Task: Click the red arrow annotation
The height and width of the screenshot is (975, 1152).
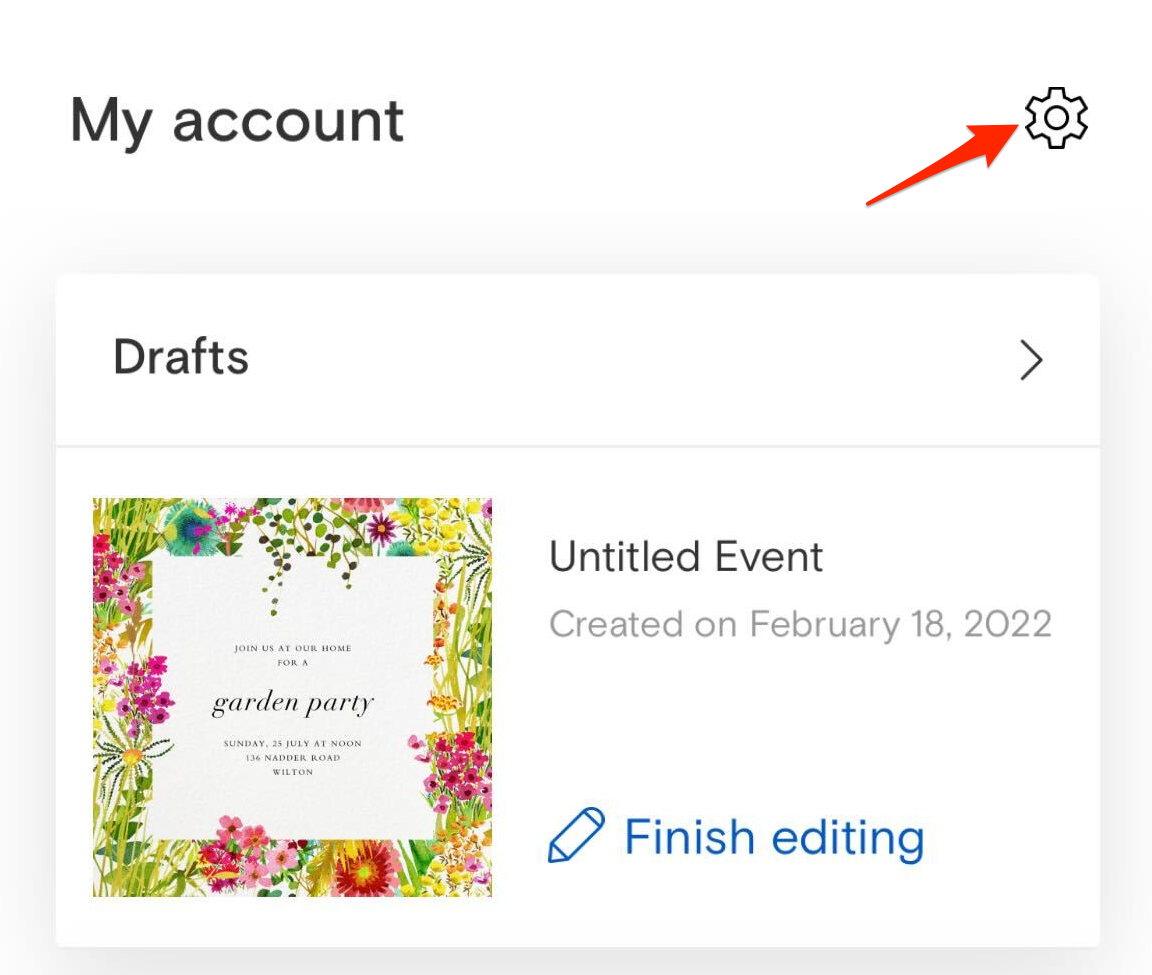Action: tap(943, 164)
